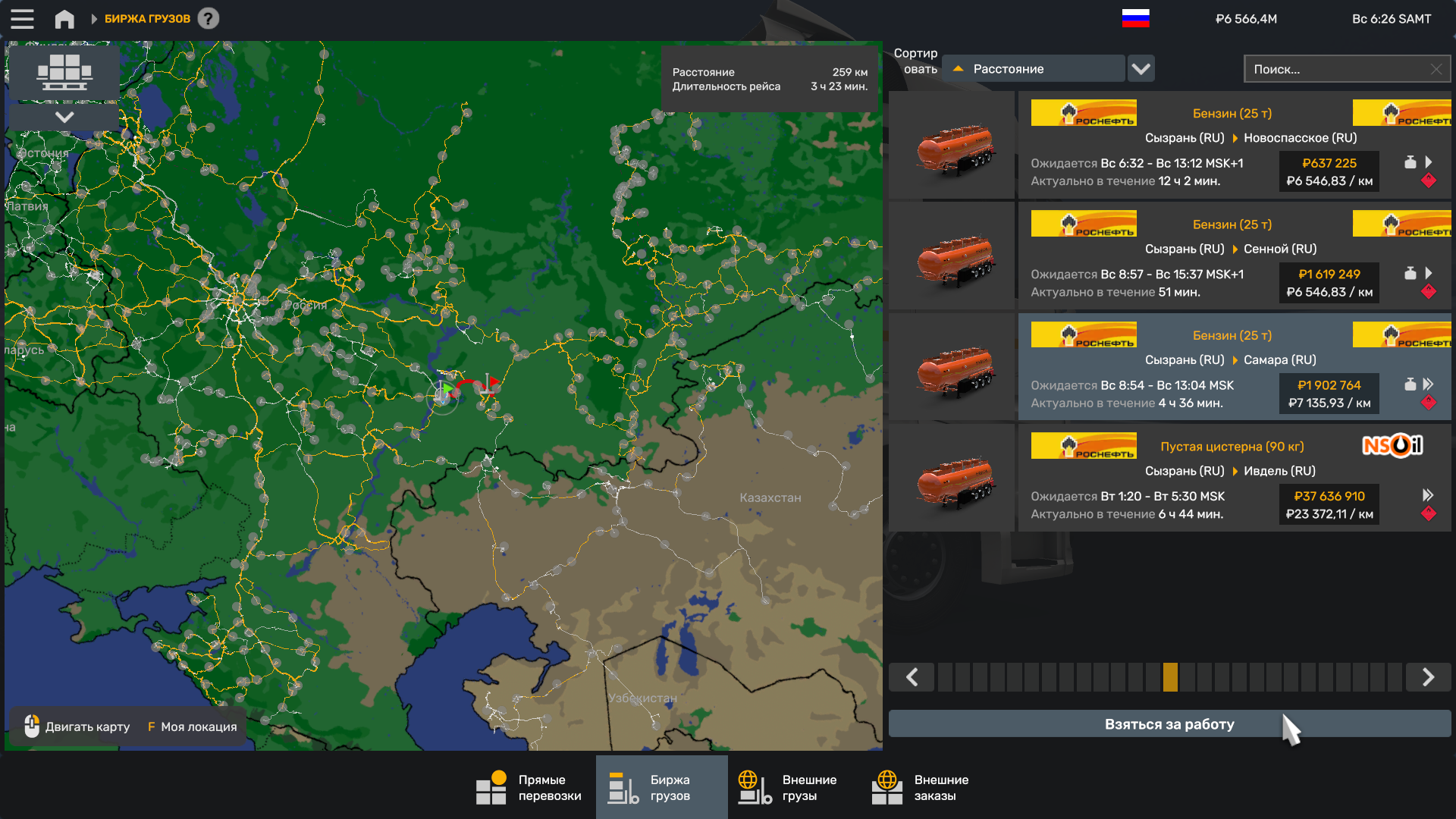Screen dimensions: 1456x819
Task: Select the Russian flag language icon
Action: point(1135,18)
